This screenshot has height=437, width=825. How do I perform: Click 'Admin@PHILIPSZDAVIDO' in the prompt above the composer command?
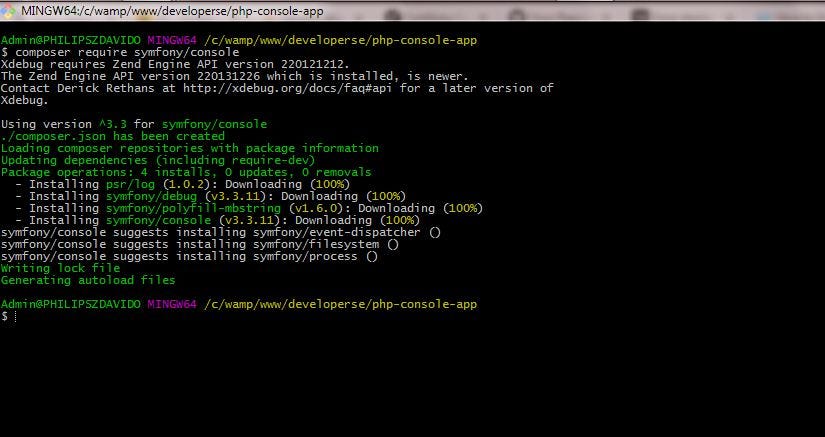click(71, 40)
